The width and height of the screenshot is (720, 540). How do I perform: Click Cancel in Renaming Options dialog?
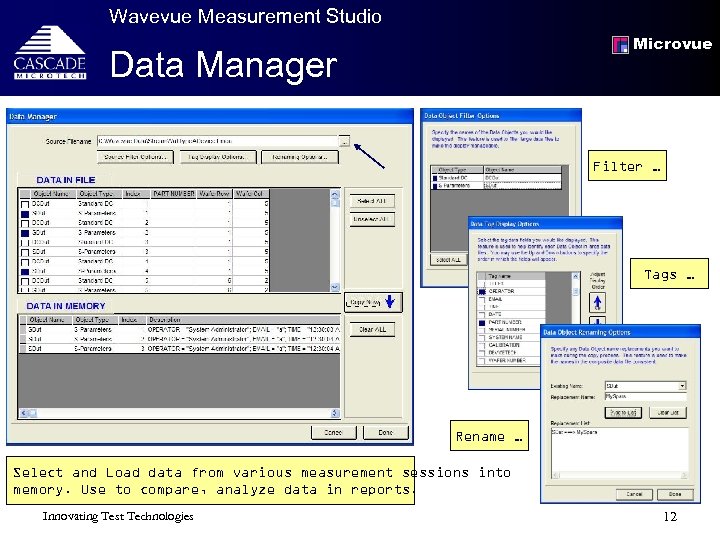(x=634, y=495)
